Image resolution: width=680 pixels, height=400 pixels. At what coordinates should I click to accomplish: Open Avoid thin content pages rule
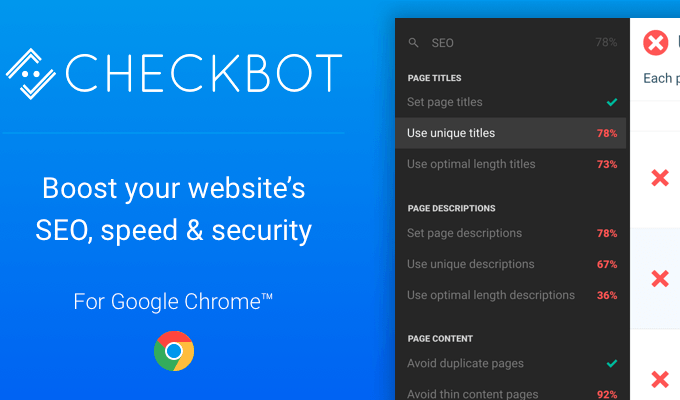point(473,394)
